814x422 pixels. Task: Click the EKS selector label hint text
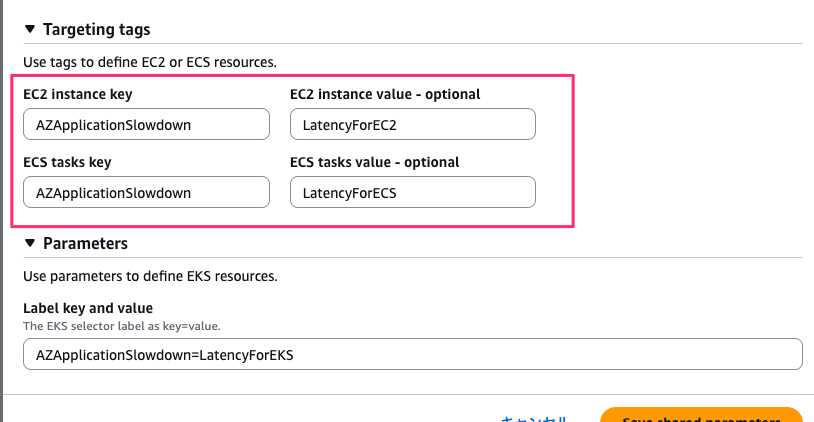click(x=121, y=326)
